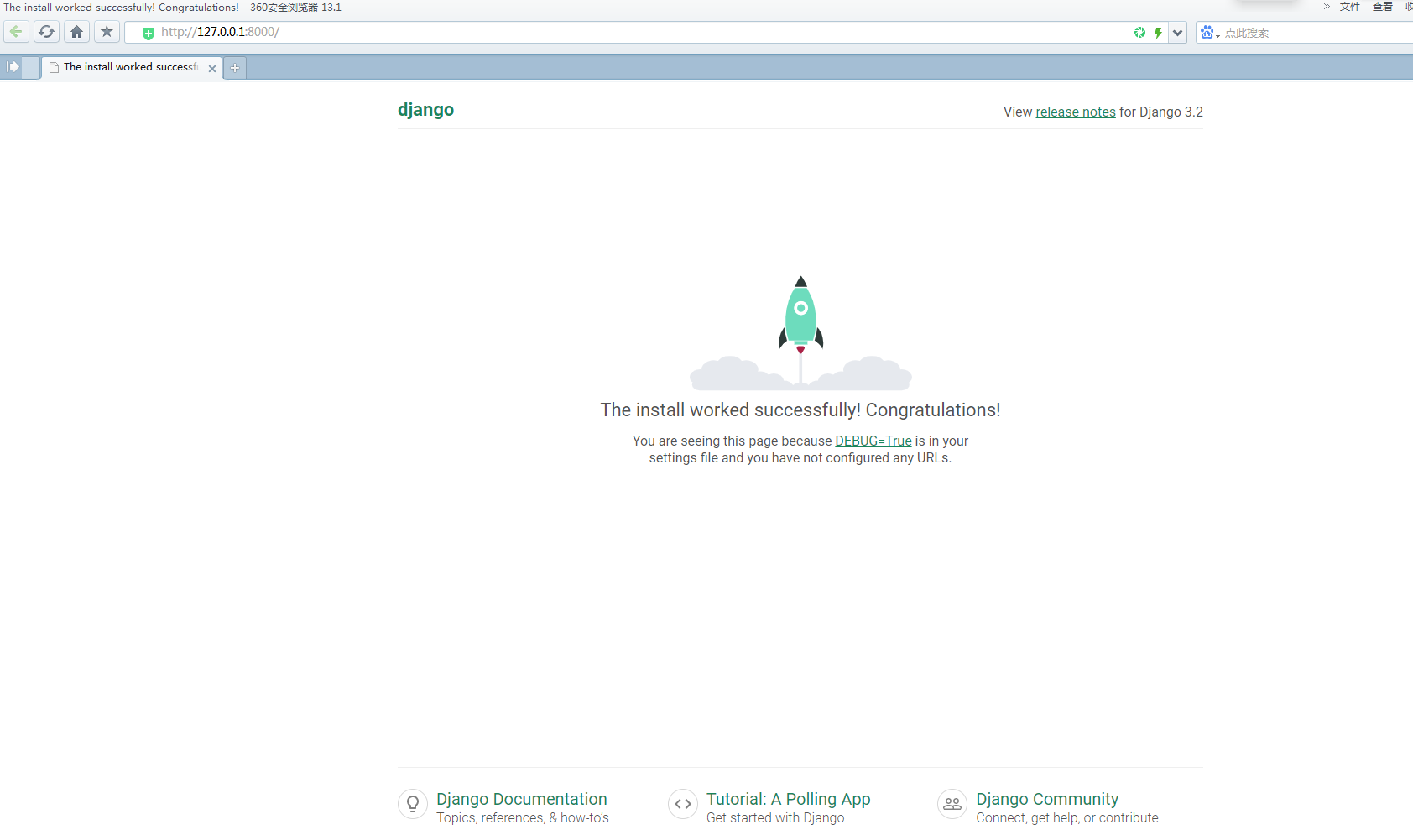
Task: Click the green security shield in the address bar
Action: point(148,33)
